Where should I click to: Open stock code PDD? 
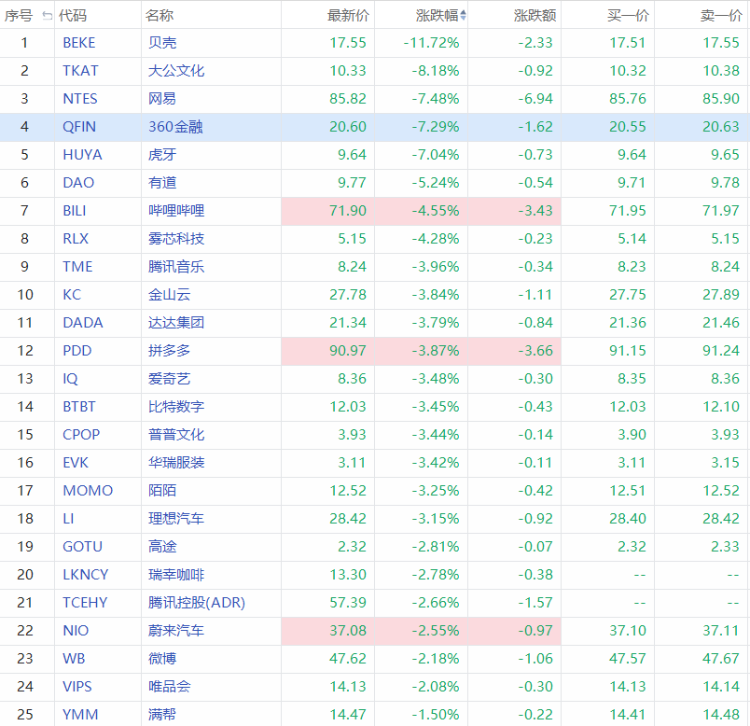coord(77,351)
